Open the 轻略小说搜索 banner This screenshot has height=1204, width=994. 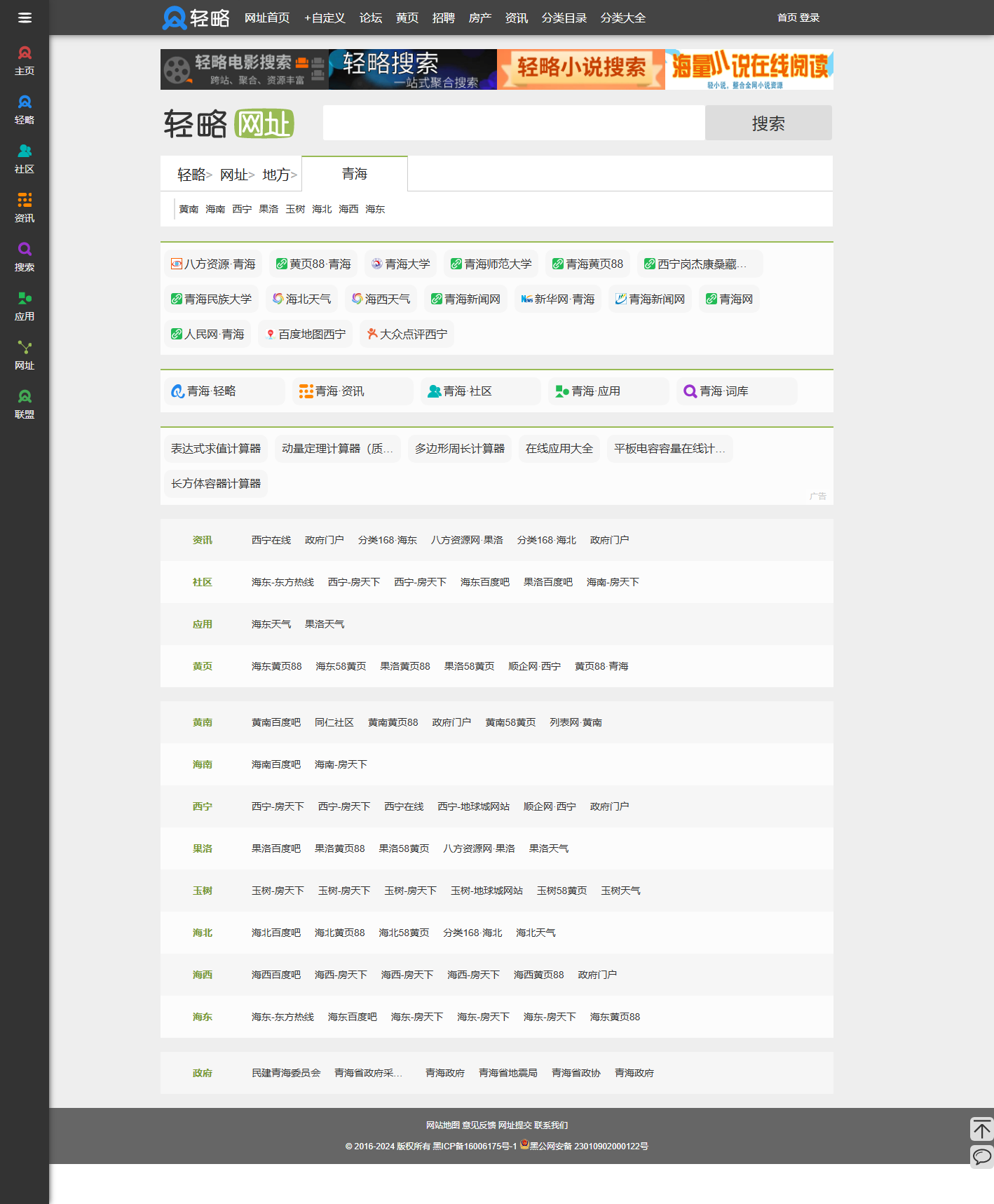581,69
